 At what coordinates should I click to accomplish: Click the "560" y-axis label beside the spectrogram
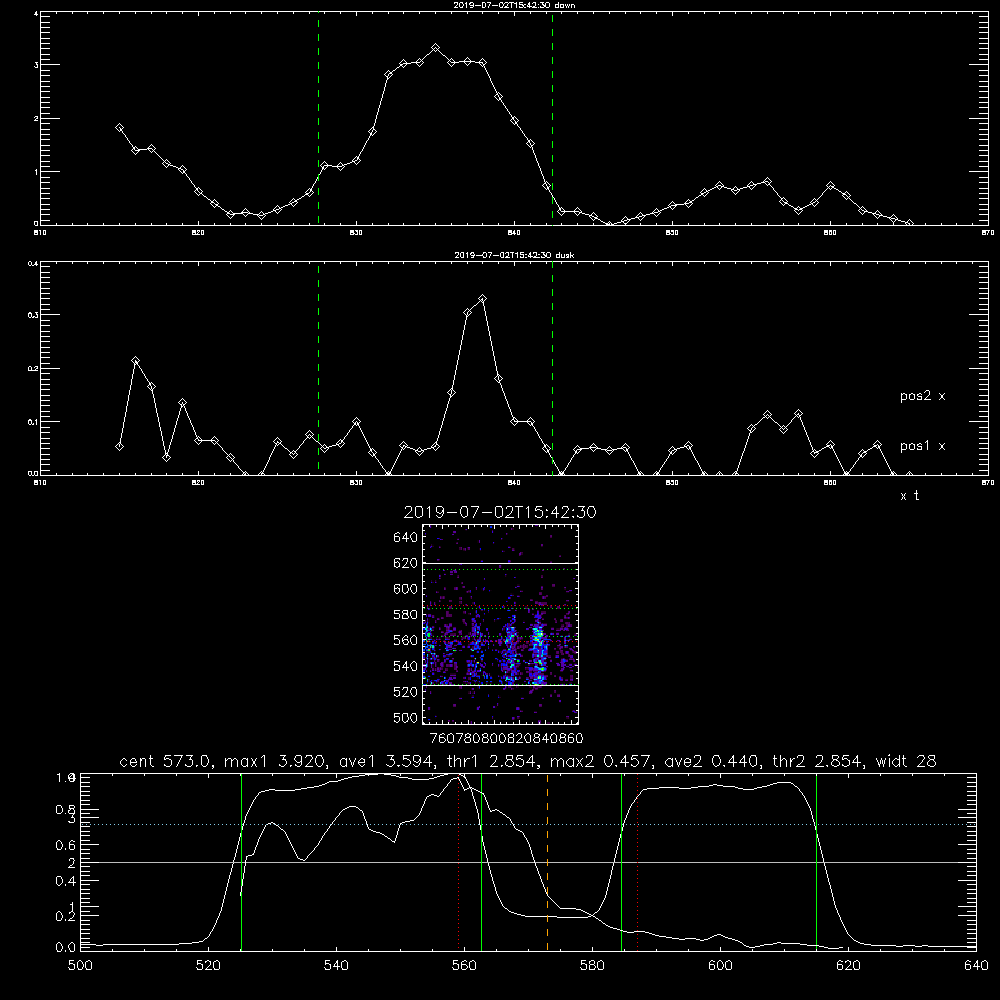[x=406, y=640]
